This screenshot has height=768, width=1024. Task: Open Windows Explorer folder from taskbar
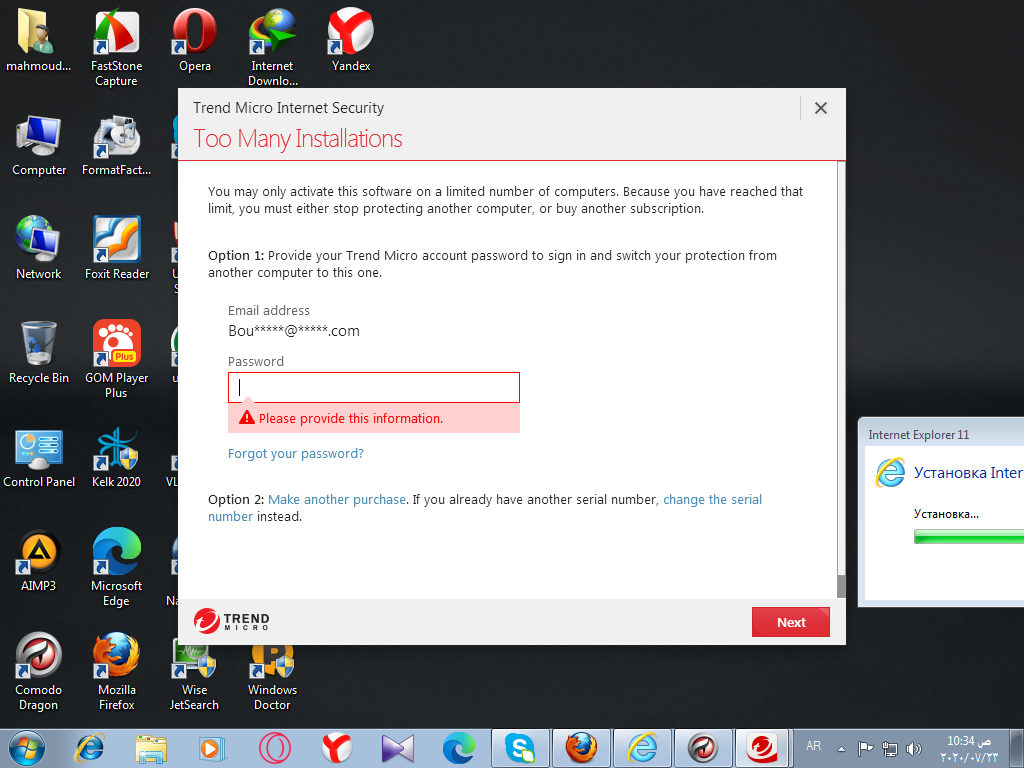coord(151,748)
